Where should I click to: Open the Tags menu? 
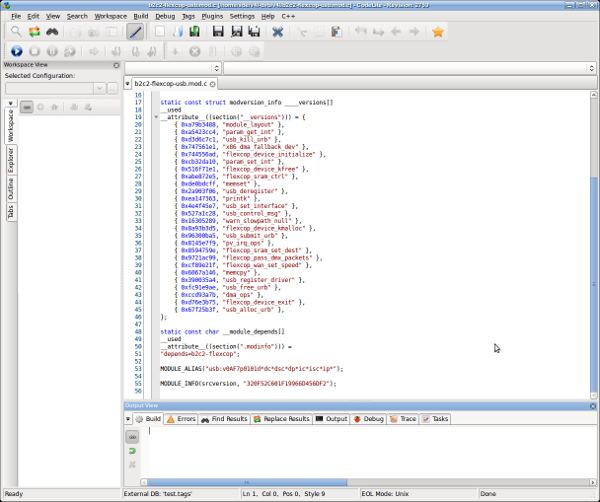point(188,16)
